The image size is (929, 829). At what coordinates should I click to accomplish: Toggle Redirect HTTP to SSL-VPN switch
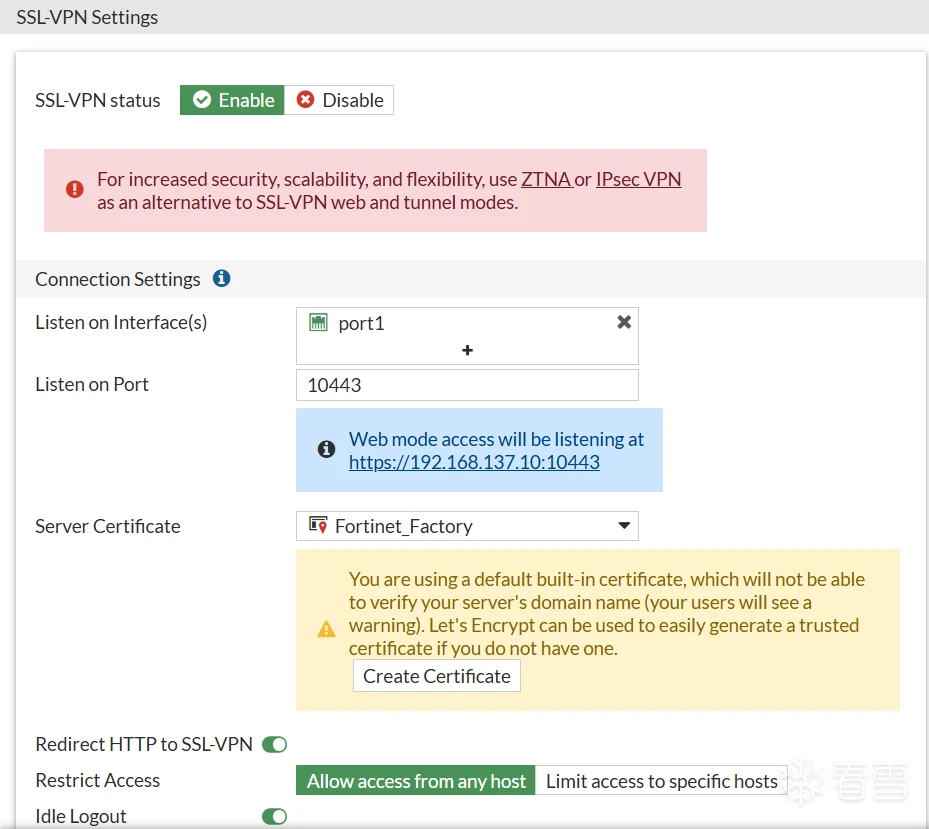(274, 744)
